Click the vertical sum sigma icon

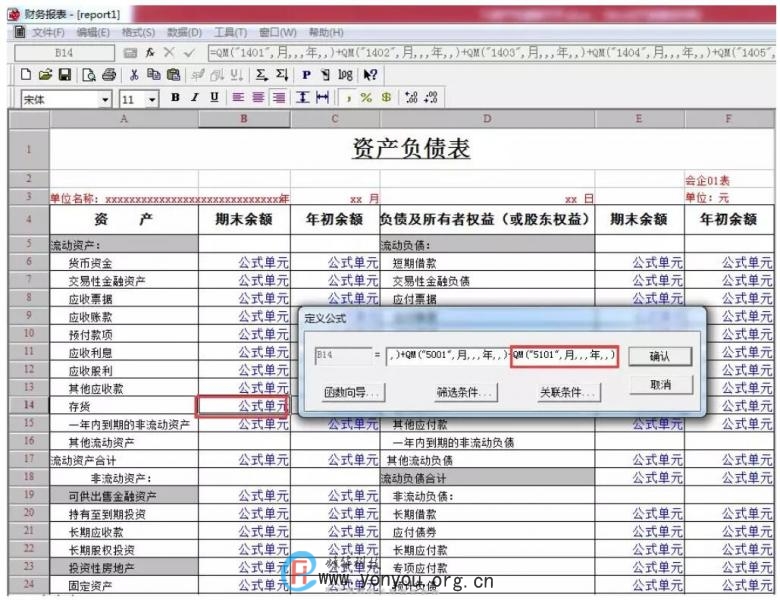[x=282, y=75]
